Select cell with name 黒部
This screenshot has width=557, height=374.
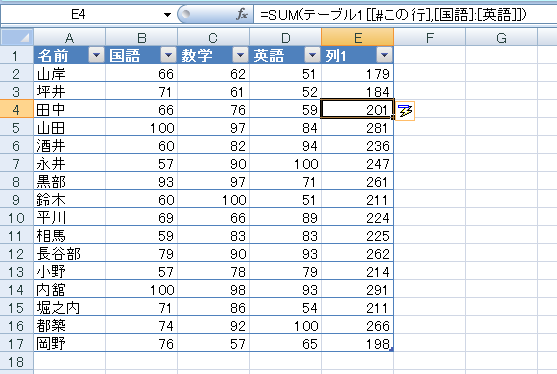70,181
